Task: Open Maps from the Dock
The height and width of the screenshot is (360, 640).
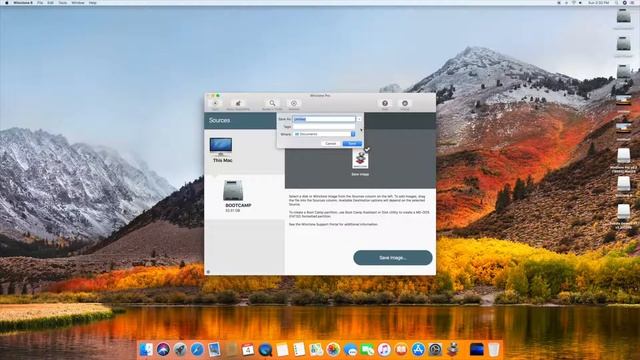Action: tap(316, 350)
